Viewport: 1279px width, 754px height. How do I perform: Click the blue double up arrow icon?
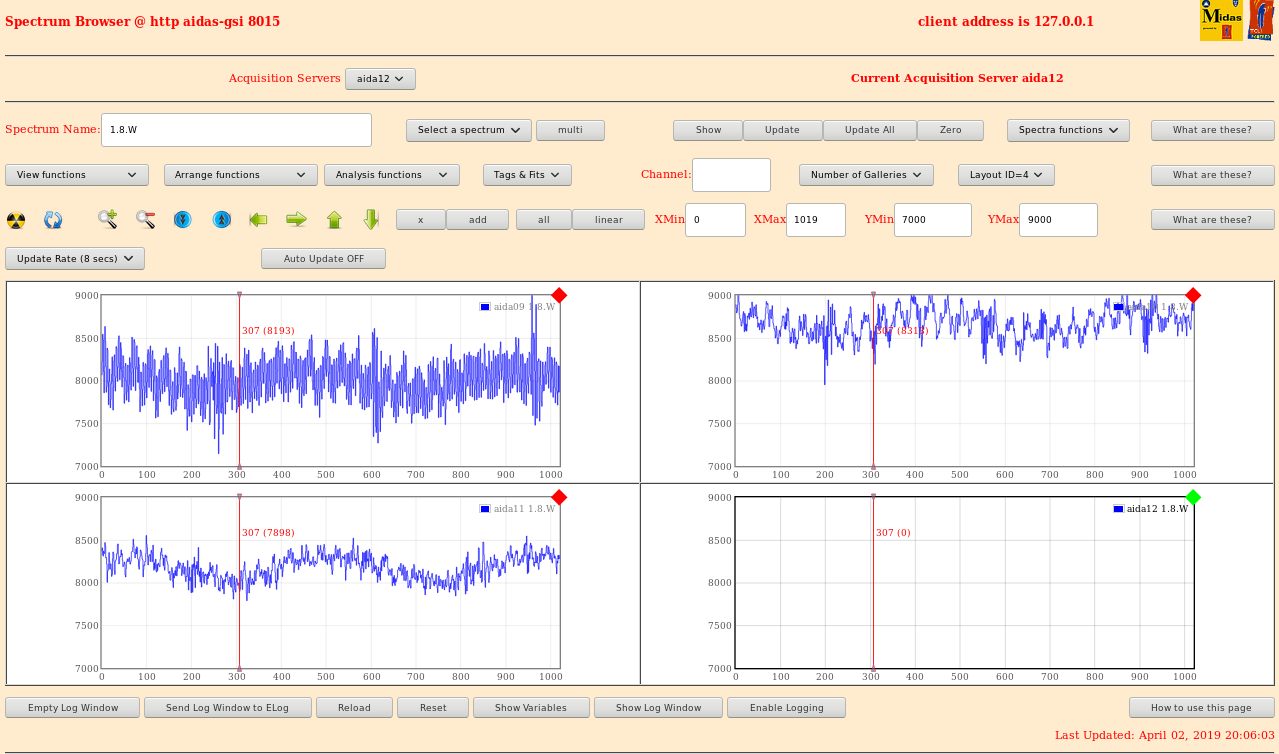pyautogui.click(x=222, y=219)
